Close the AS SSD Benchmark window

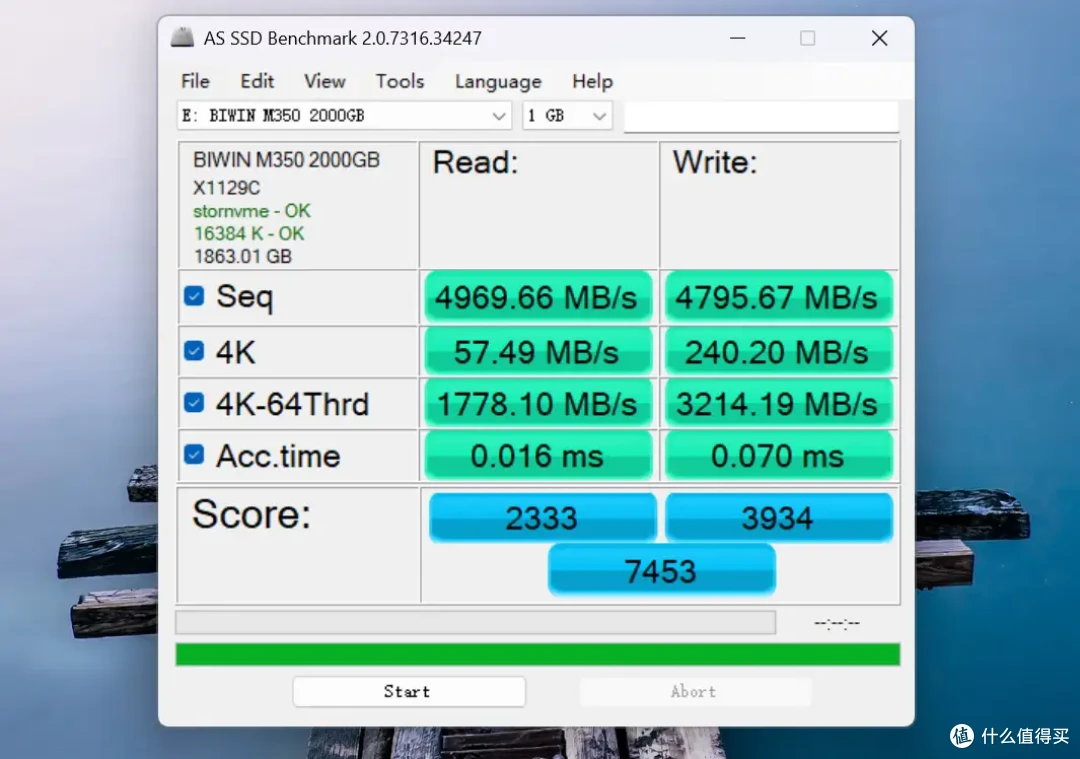click(880, 38)
